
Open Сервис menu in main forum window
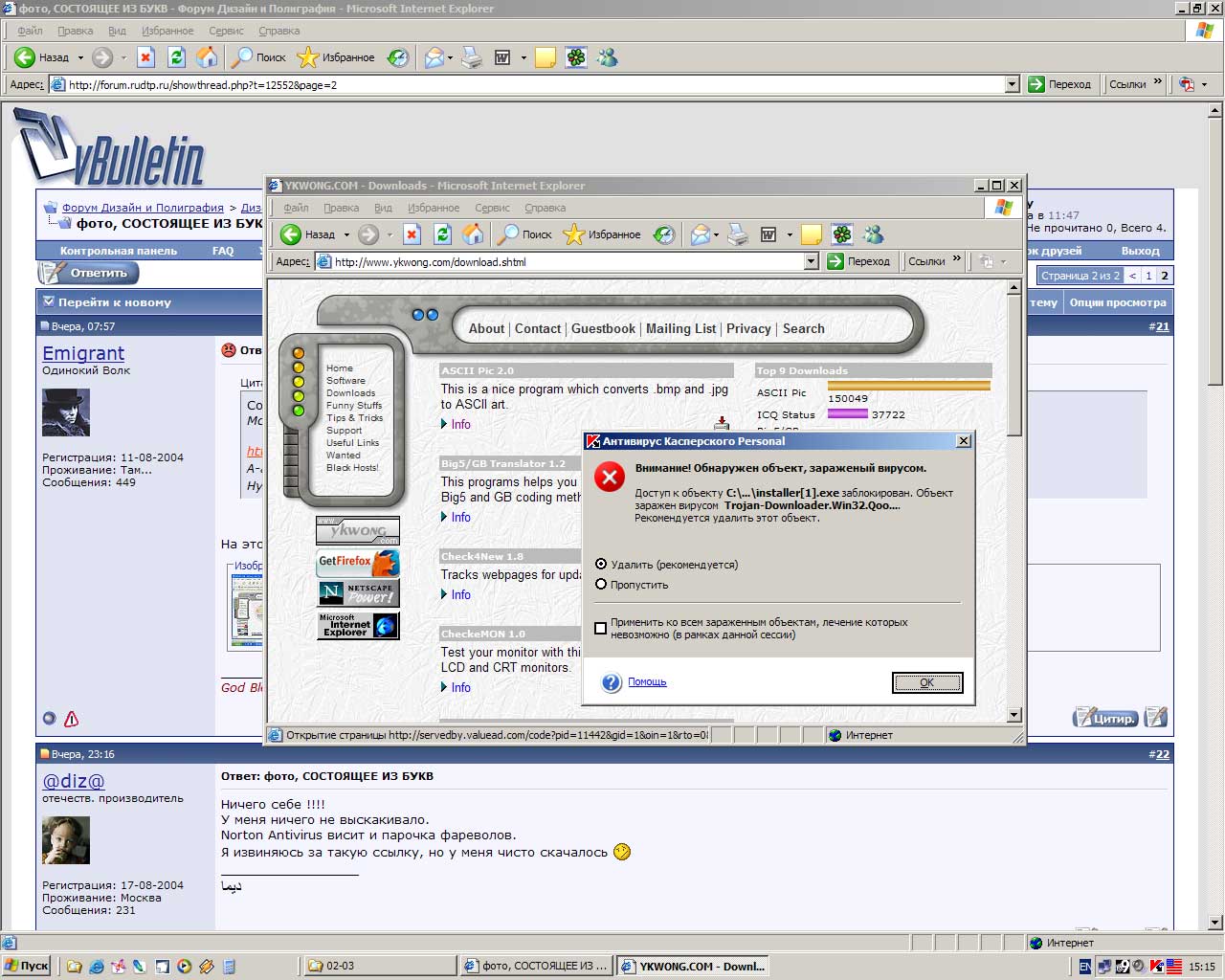[x=227, y=31]
